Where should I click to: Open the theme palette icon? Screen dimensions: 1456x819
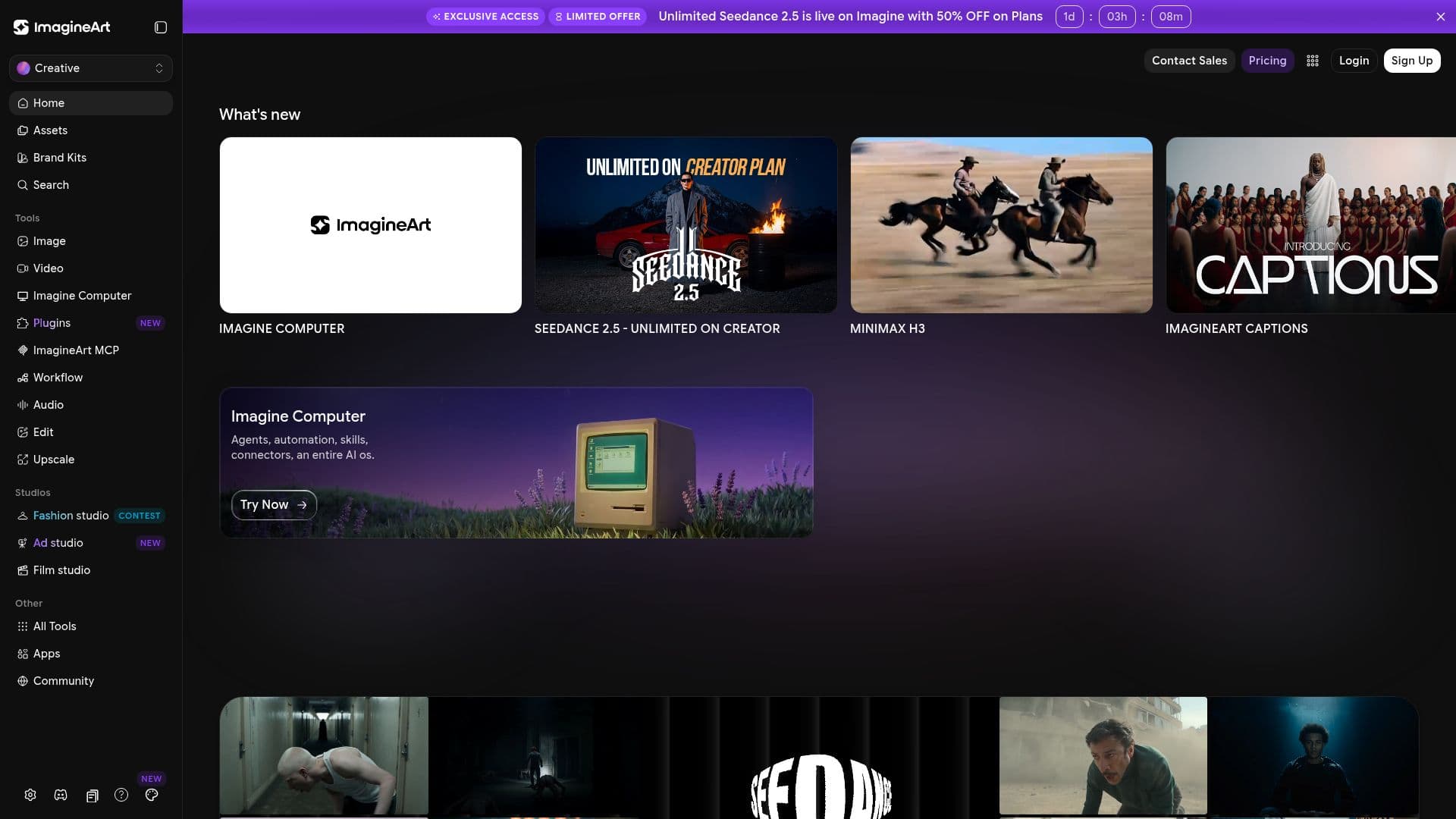[x=152, y=795]
